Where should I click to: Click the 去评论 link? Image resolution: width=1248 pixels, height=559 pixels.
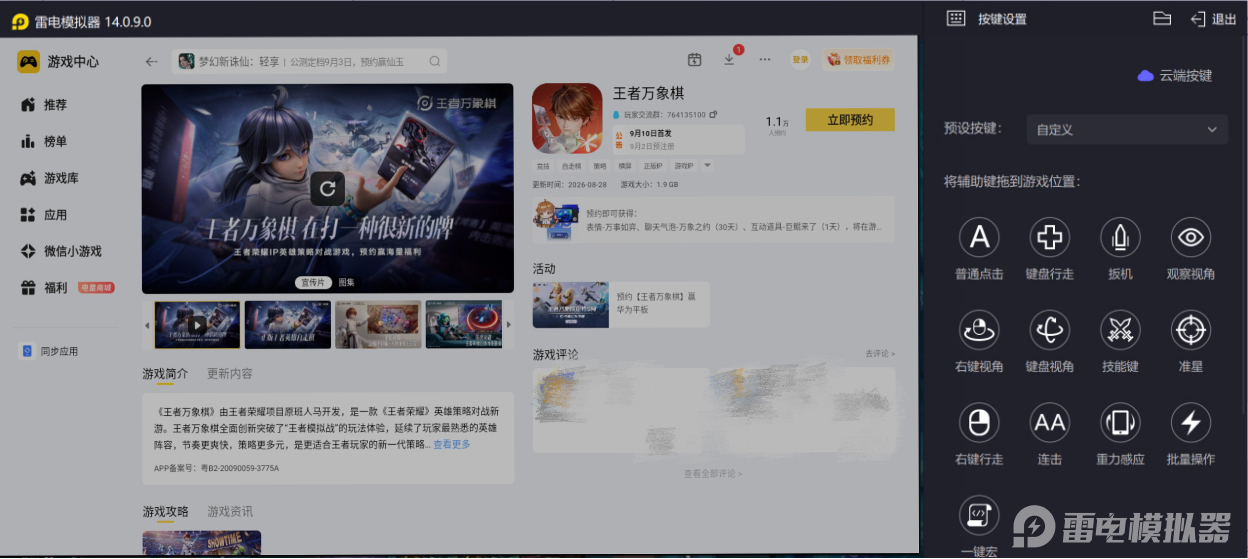point(880,354)
